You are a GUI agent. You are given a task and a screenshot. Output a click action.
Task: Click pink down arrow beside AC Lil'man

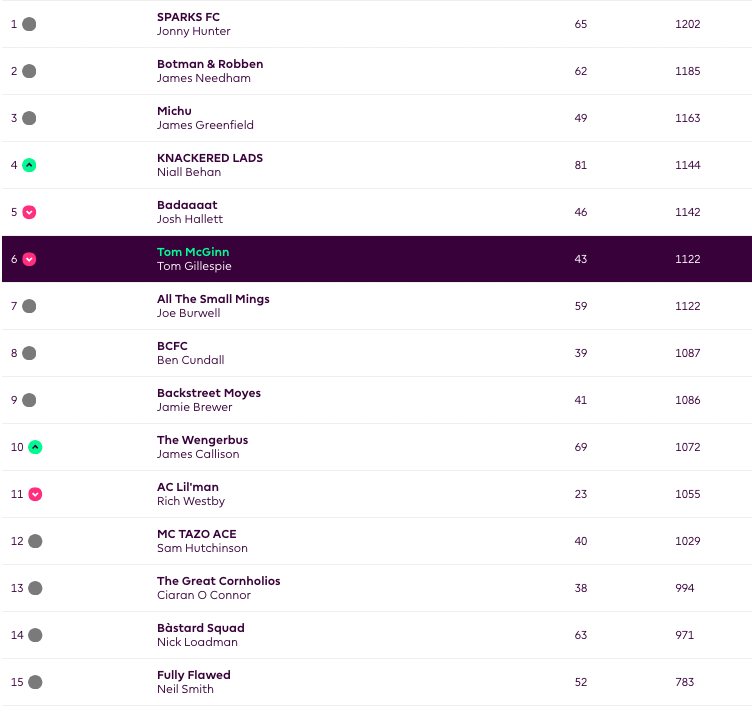[35, 494]
